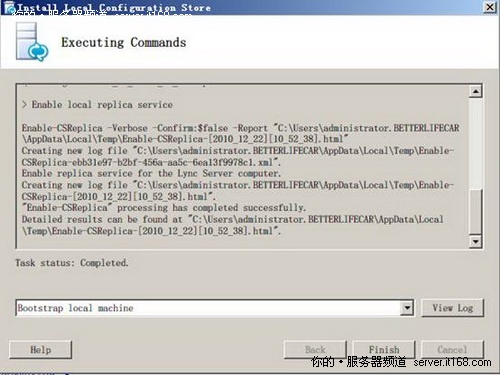Viewport: 500px width, 375px height.
Task: Click the greyed-out Cancel button
Action: click(452, 349)
